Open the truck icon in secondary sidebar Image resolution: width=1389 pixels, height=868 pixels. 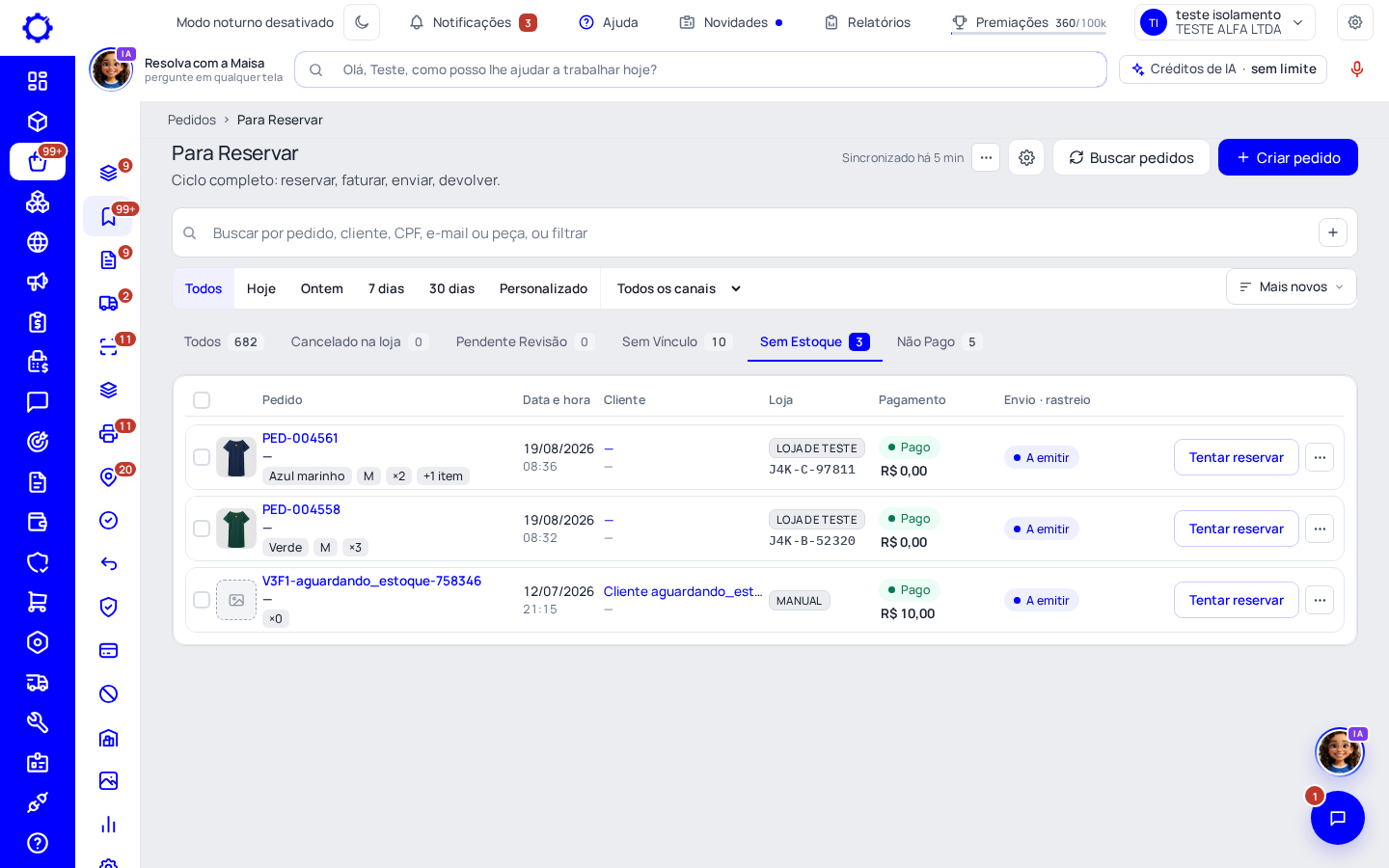click(x=109, y=304)
